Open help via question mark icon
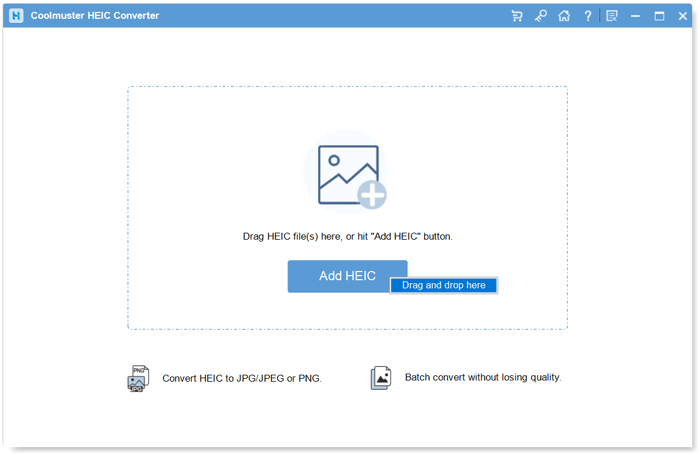 (588, 16)
